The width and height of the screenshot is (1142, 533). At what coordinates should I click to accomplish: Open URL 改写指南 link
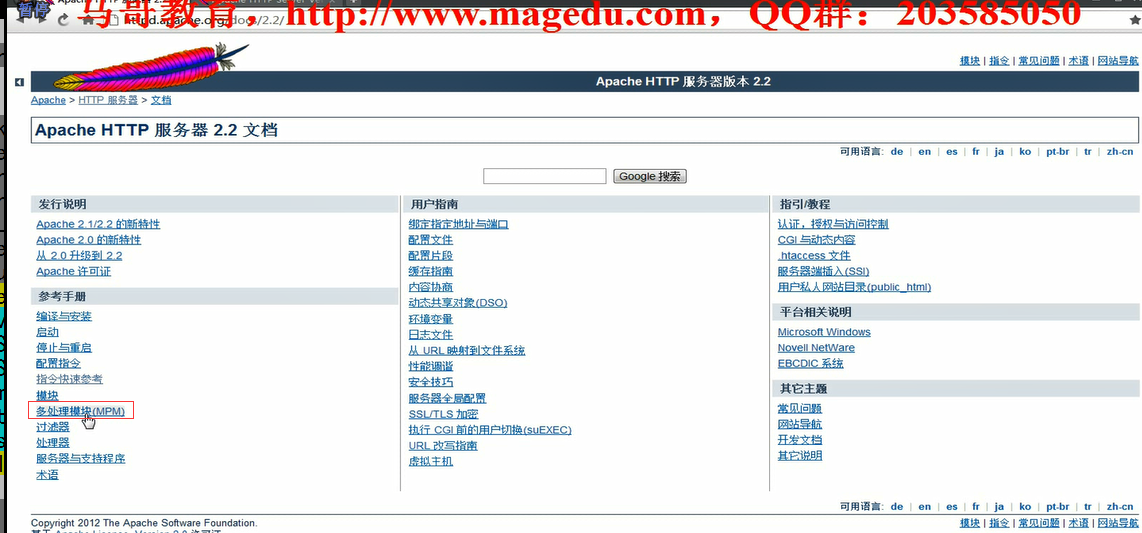coord(443,446)
